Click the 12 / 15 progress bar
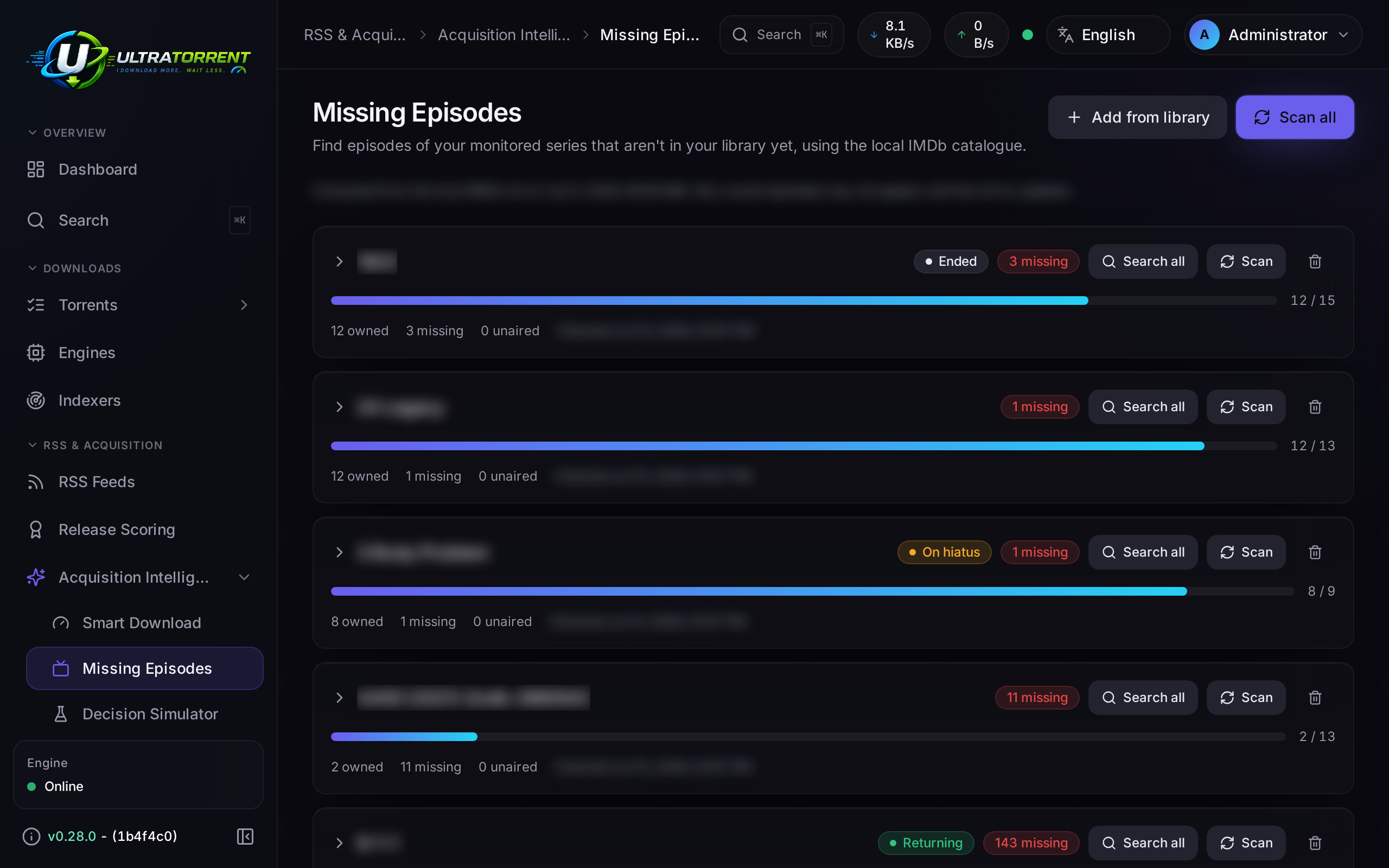Screen dimensions: 1389x868 (804, 300)
